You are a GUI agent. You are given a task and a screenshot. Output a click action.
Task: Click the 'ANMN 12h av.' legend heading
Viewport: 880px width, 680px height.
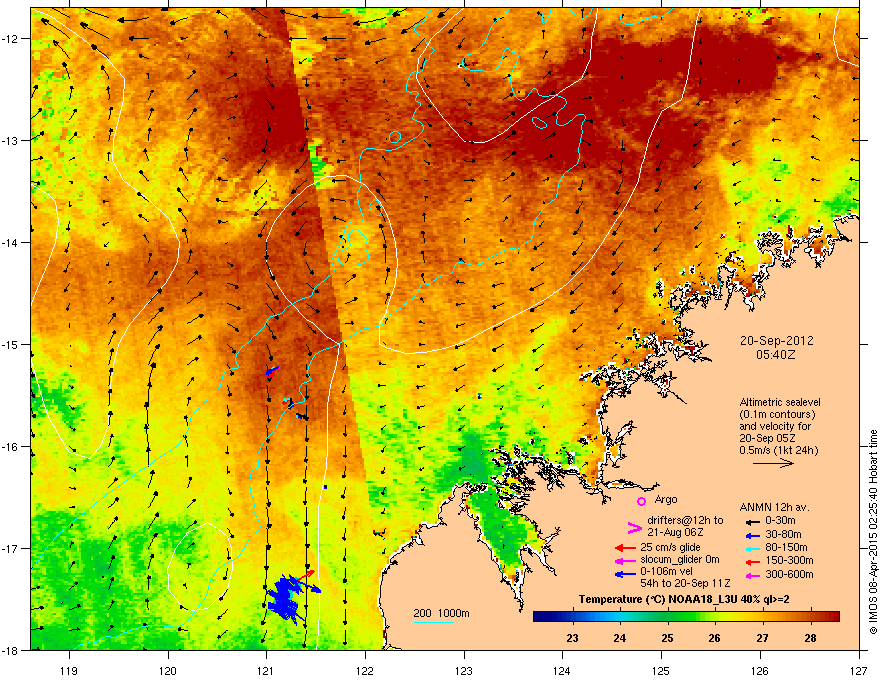point(774,508)
